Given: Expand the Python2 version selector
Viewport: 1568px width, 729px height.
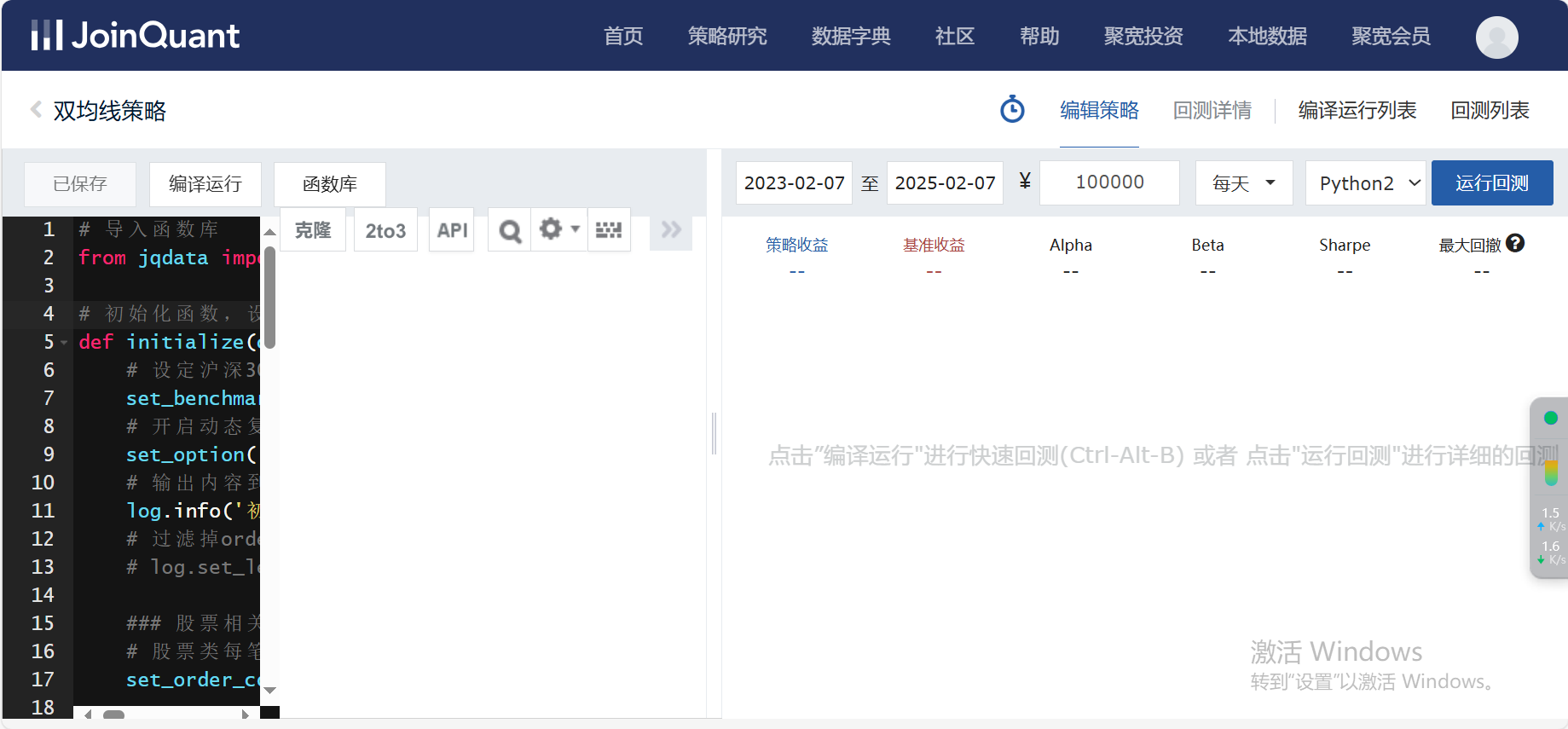Looking at the screenshot, I should pyautogui.click(x=1365, y=183).
